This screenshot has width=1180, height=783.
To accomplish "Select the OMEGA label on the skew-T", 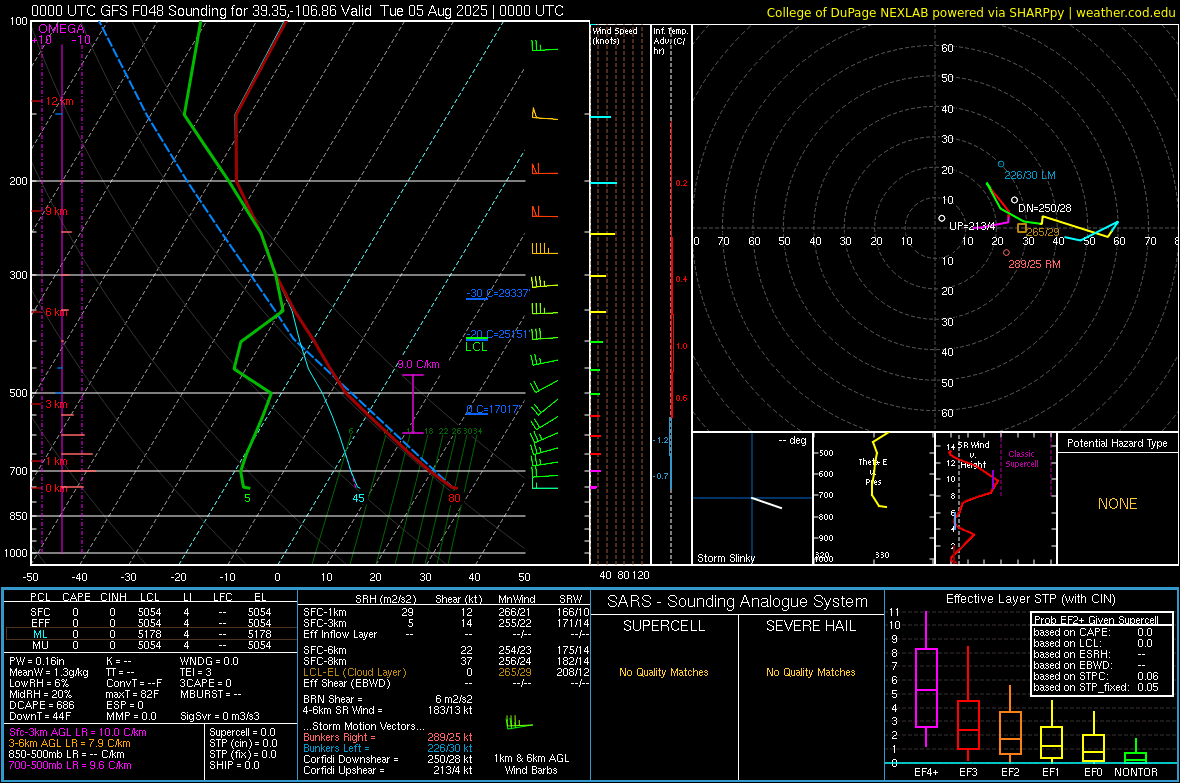I will tap(62, 29).
